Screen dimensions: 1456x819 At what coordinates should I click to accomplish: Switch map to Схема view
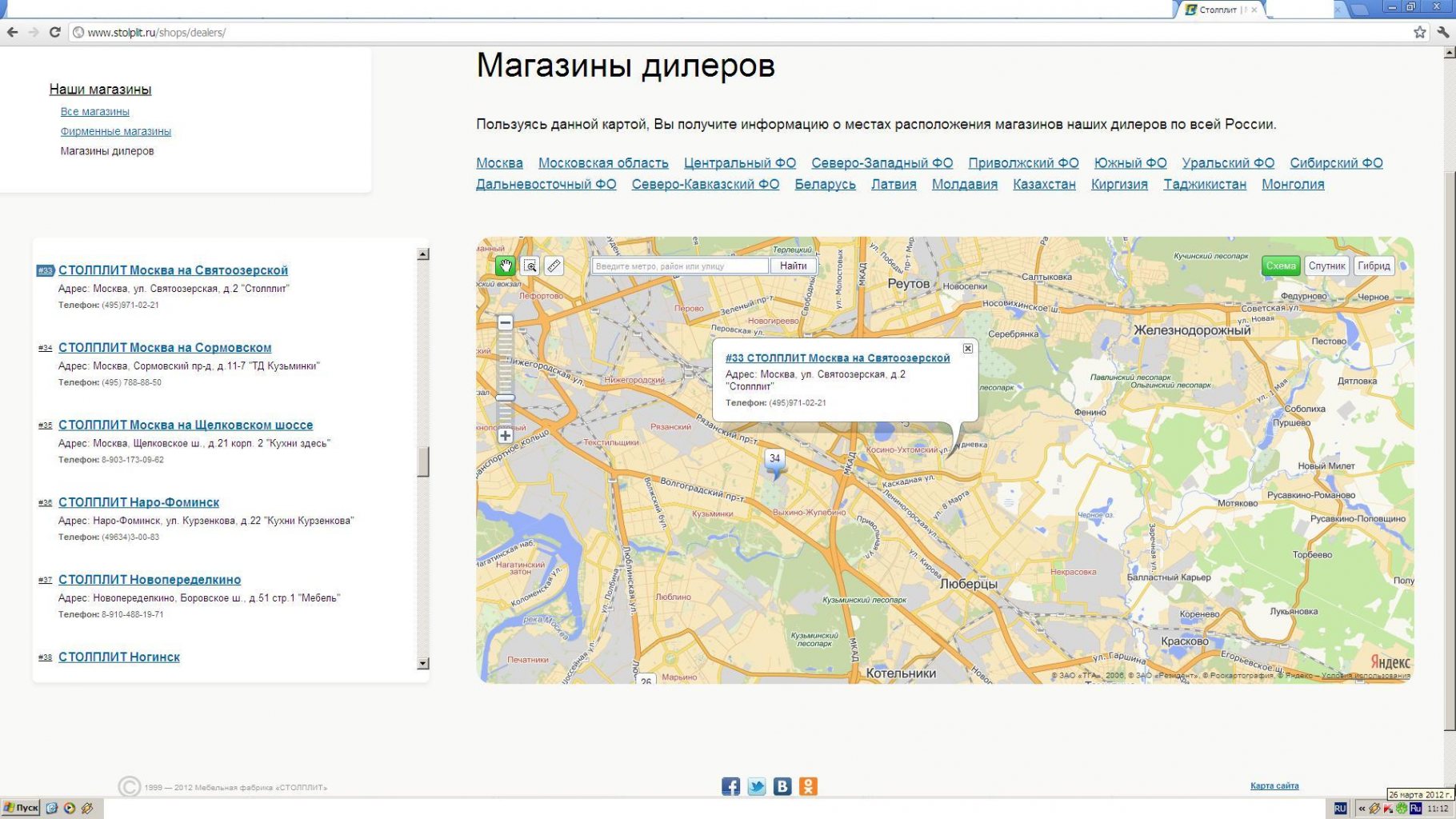coord(1281,266)
